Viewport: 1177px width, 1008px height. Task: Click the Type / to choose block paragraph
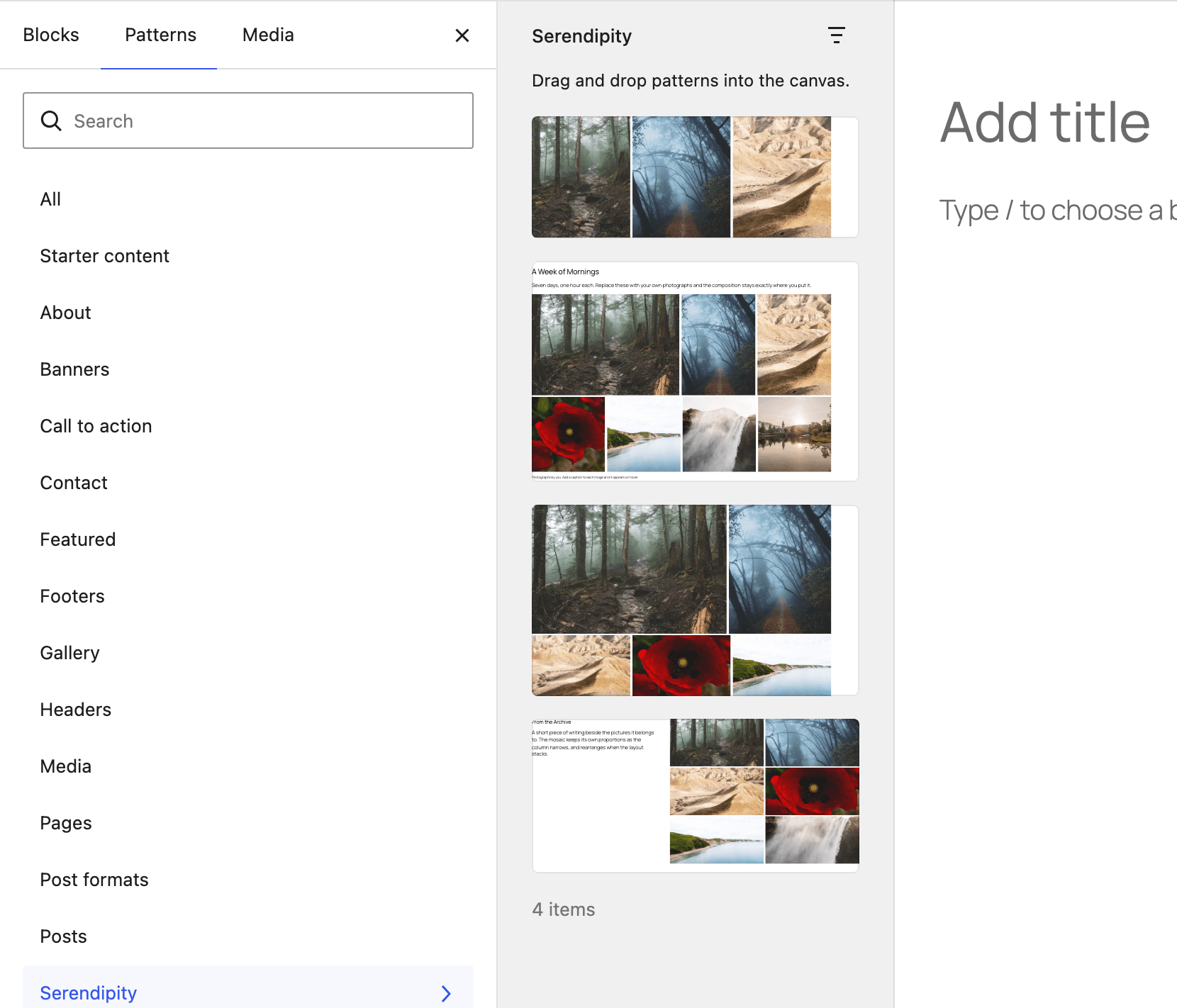[1058, 211]
